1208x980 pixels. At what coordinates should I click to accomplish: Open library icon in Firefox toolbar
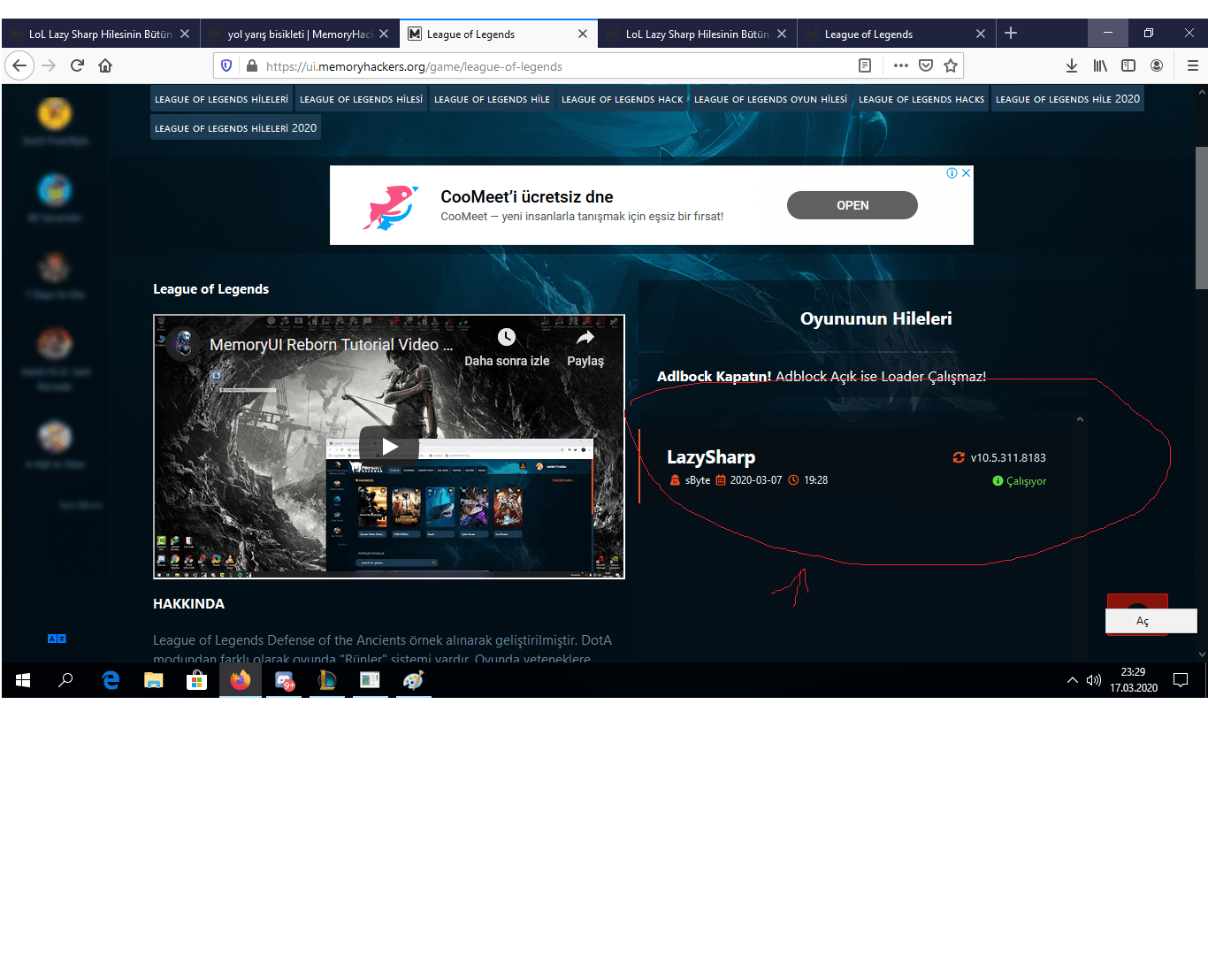(x=1100, y=65)
